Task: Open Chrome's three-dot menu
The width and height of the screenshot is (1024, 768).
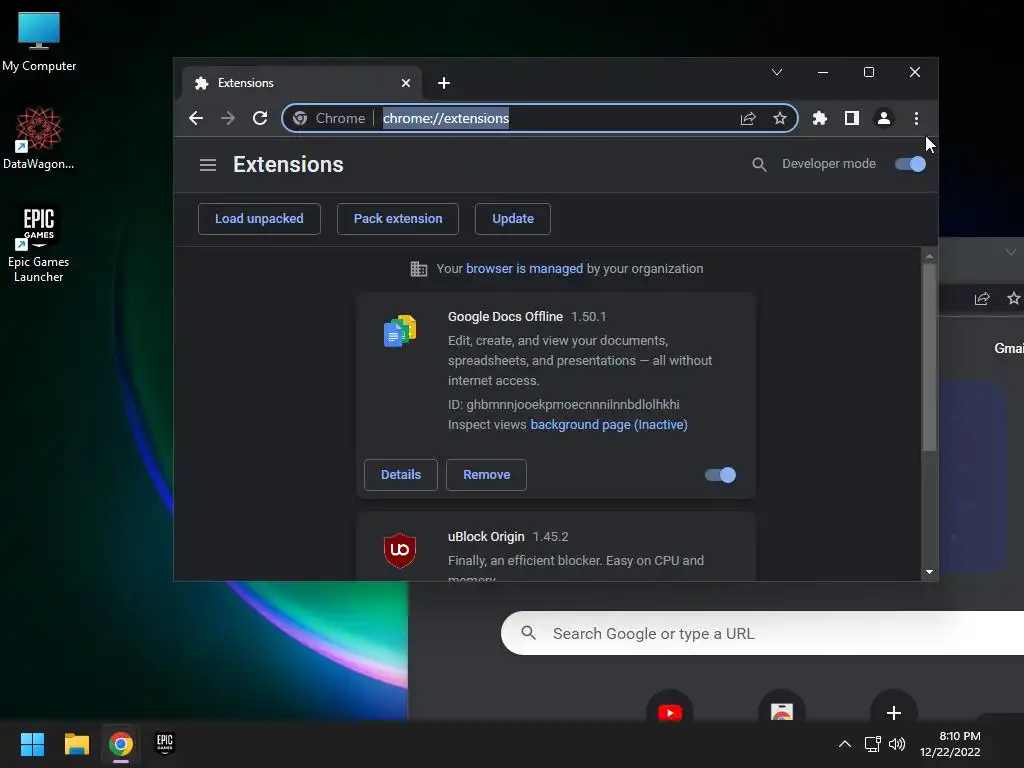Action: pyautogui.click(x=916, y=118)
